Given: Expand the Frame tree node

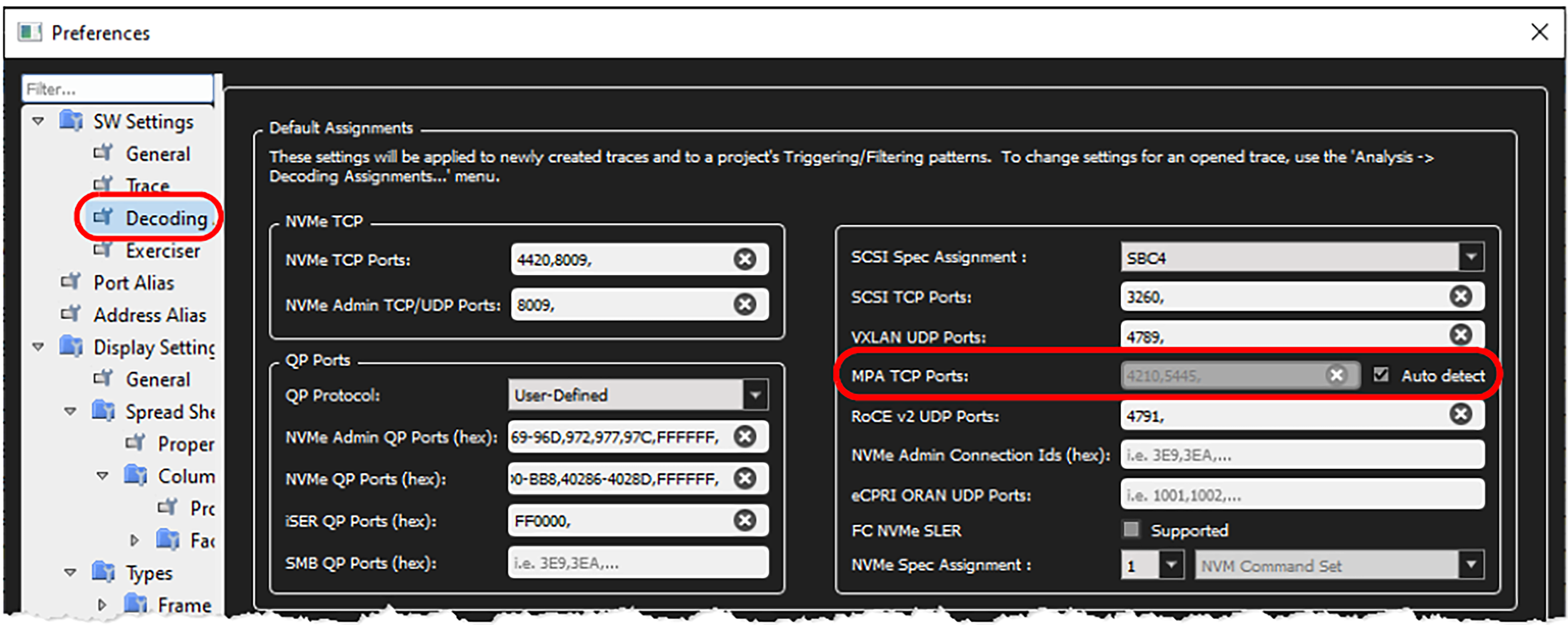Looking at the screenshot, I should coord(102,604).
